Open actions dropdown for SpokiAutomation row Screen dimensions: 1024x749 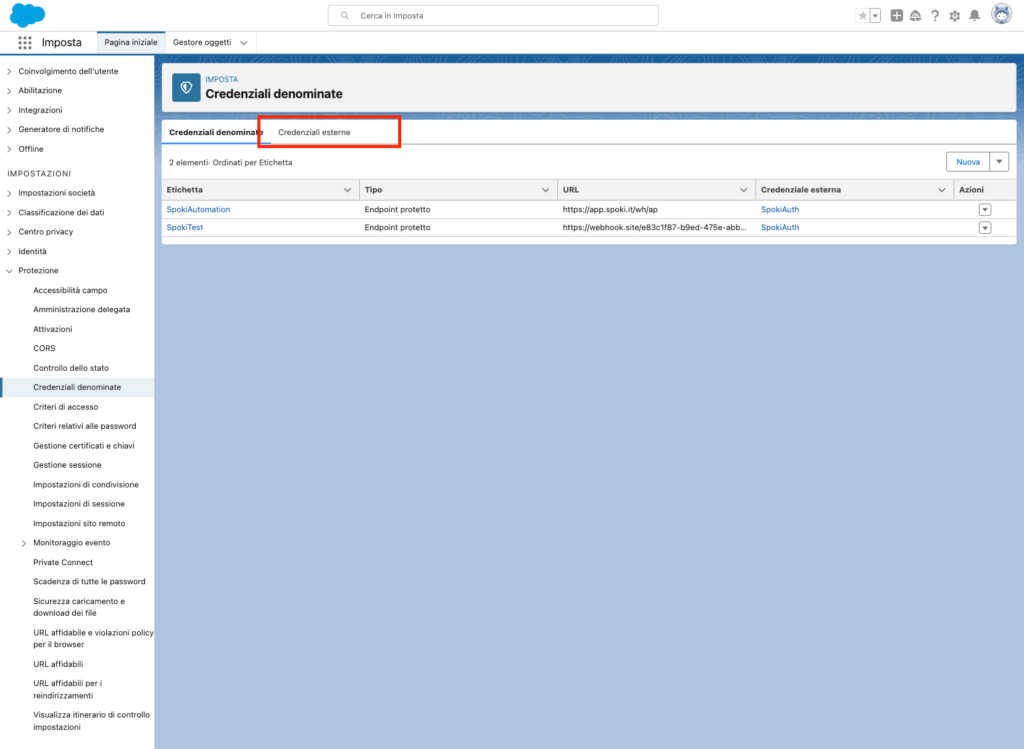pos(984,209)
